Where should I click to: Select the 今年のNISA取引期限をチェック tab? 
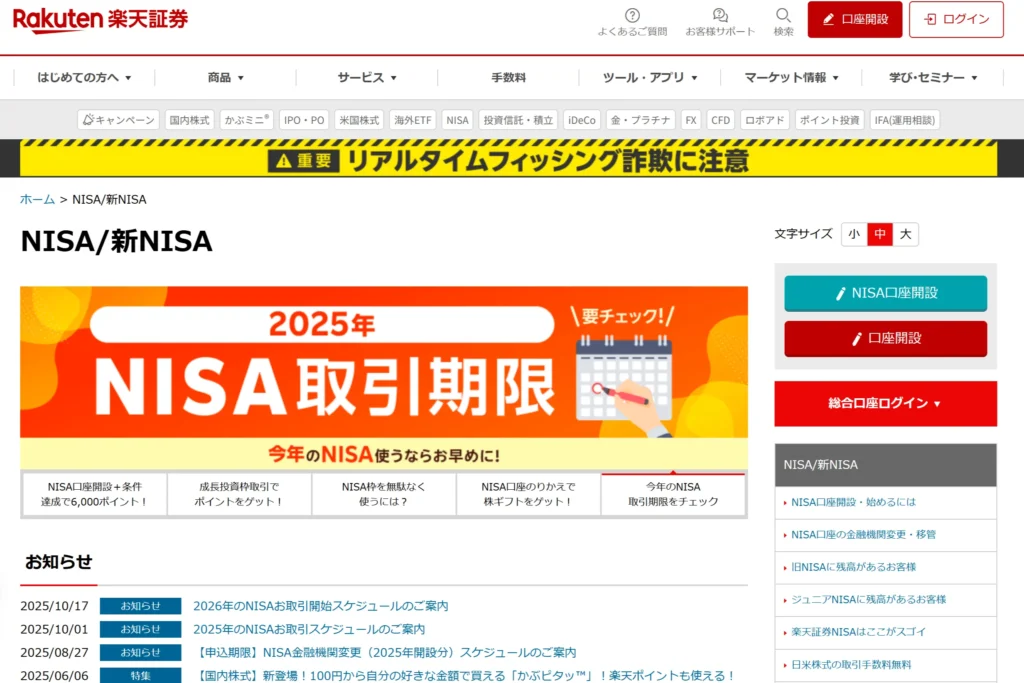(673, 494)
